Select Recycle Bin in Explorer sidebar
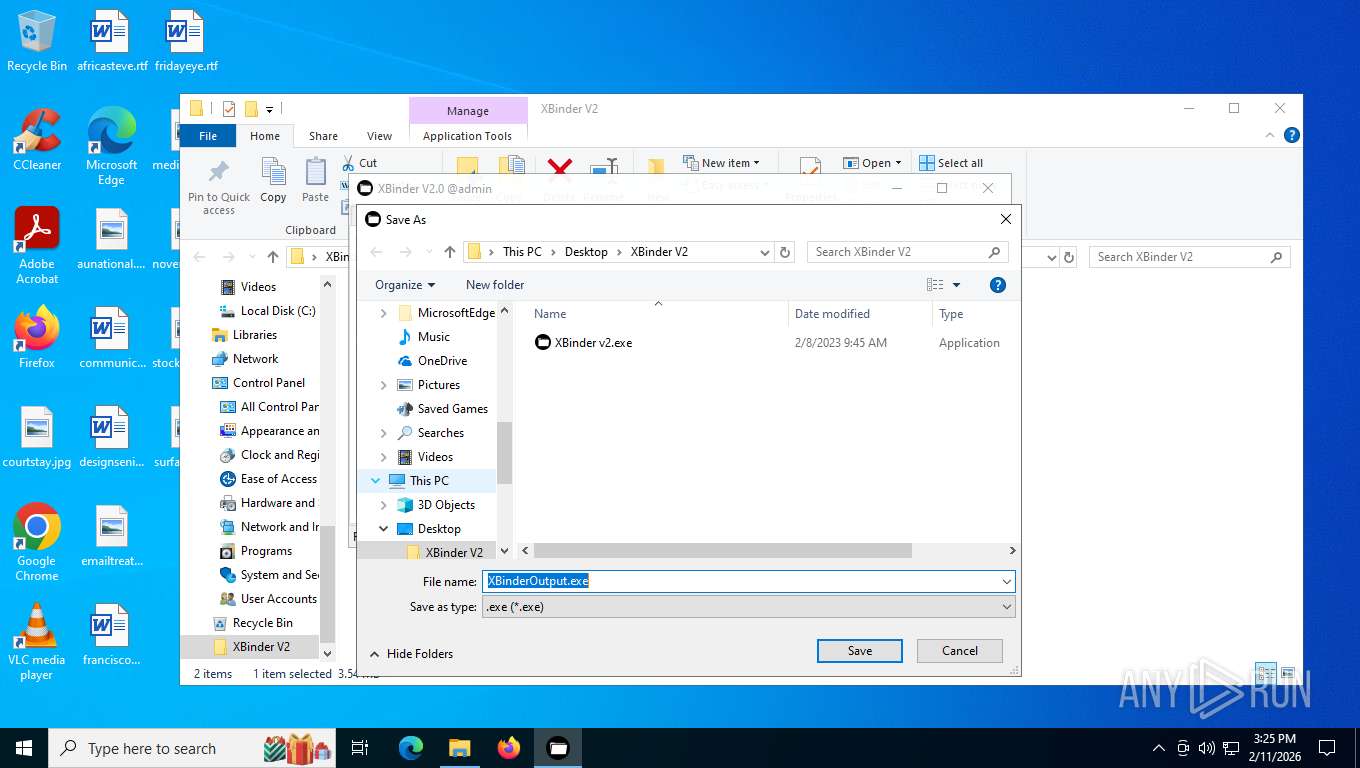The width and height of the screenshot is (1360, 768). click(252, 623)
